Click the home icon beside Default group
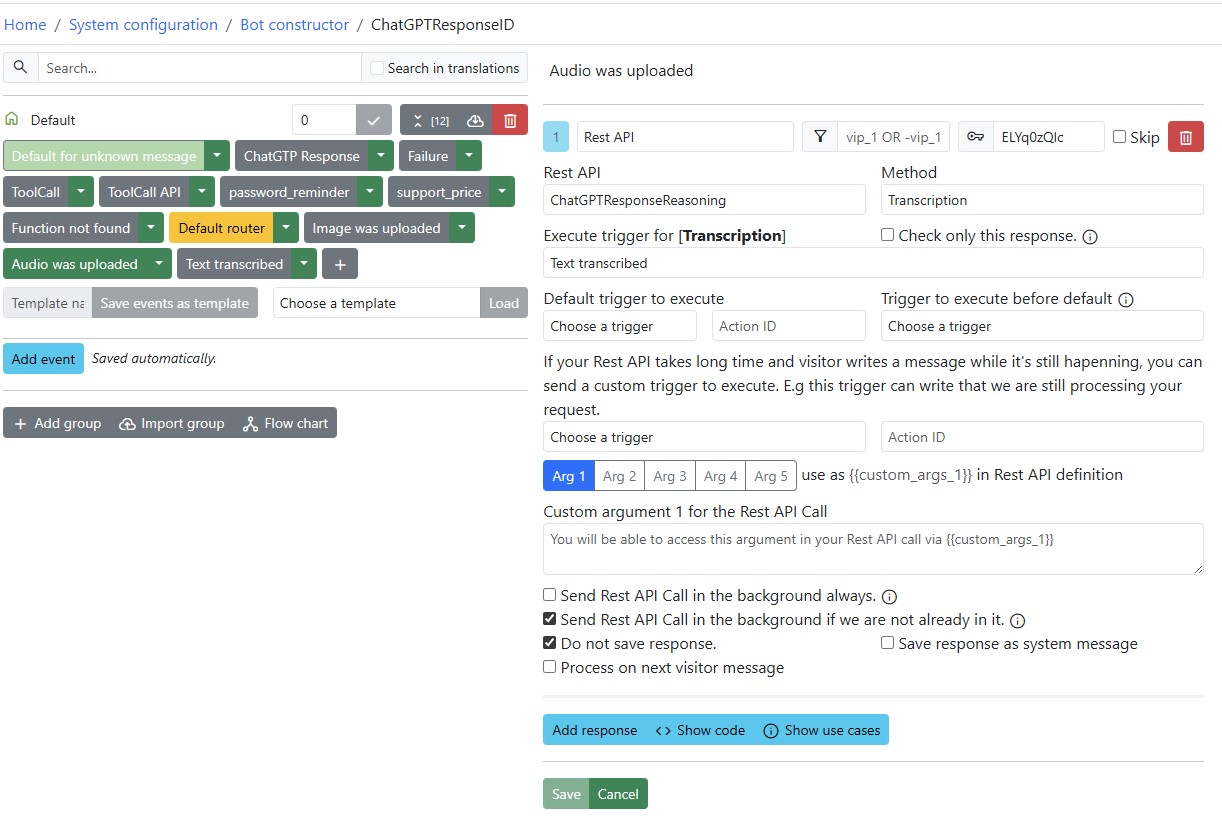 pos(12,119)
